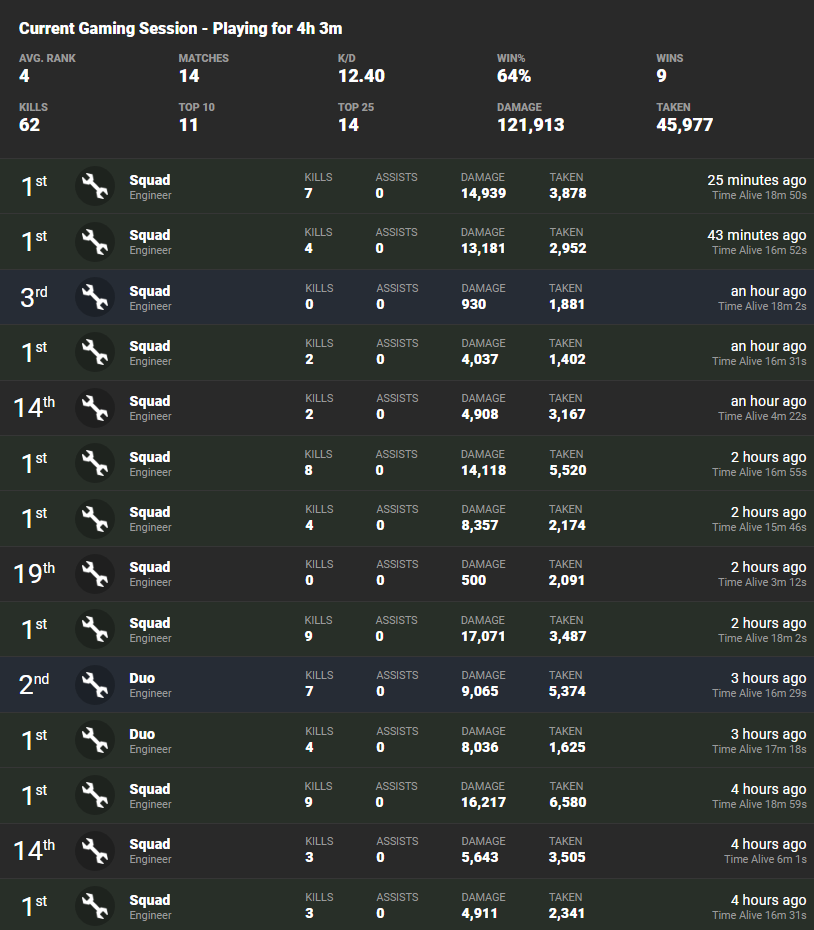Select the Squad label on the 13,181 damage match
814x930 pixels.
click(150, 236)
